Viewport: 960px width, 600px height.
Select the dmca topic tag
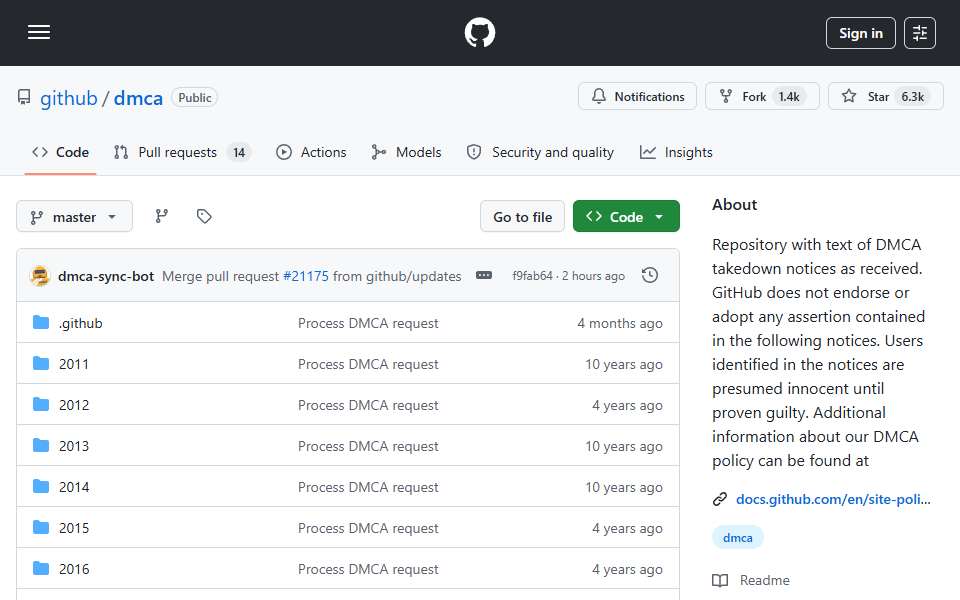coord(738,538)
